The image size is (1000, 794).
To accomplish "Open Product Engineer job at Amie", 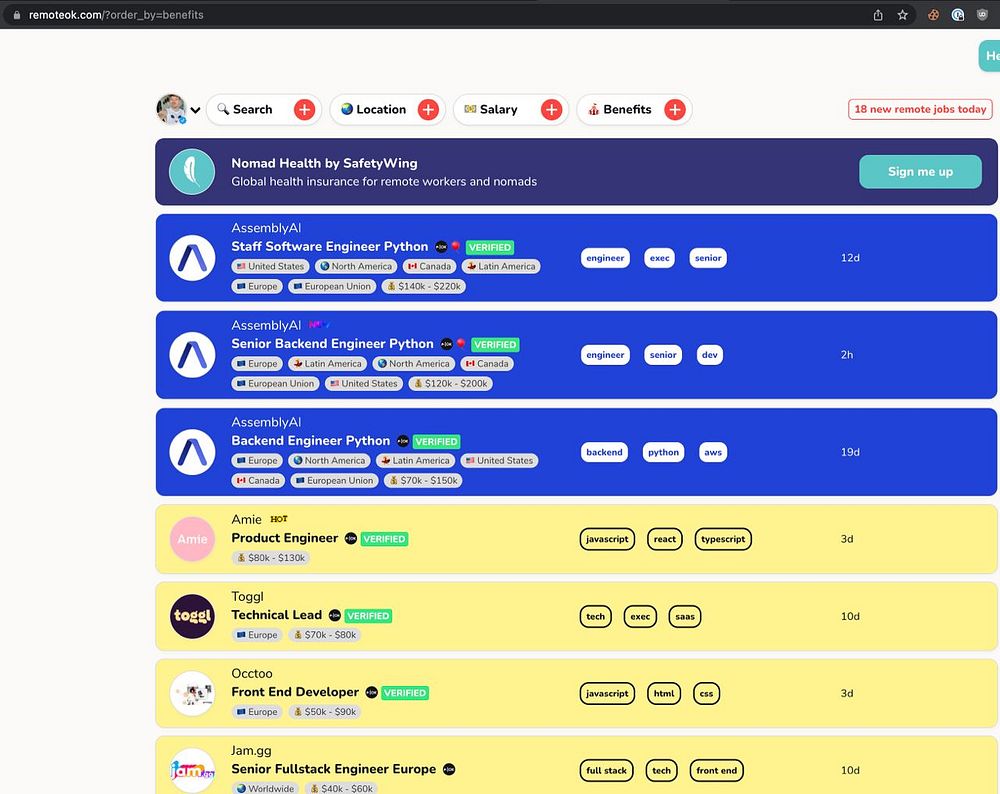I will point(284,538).
